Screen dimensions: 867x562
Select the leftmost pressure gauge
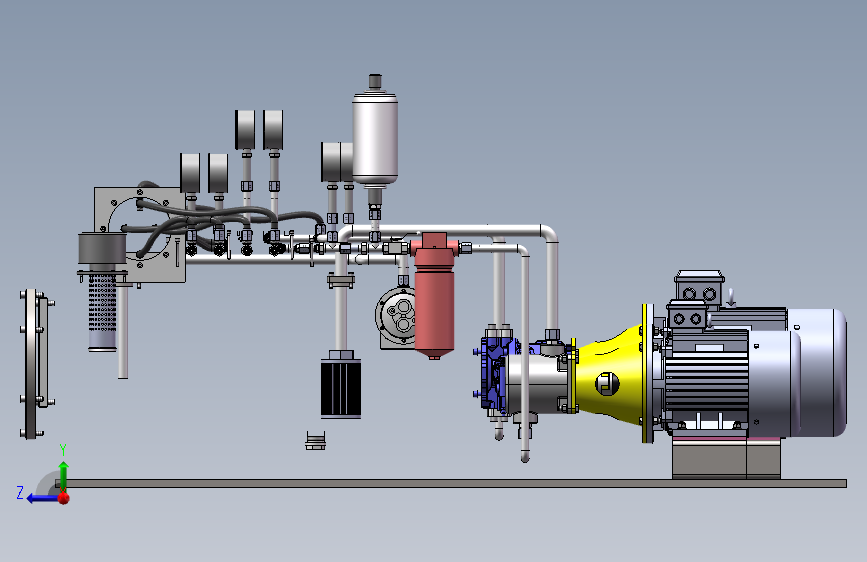tap(190, 173)
